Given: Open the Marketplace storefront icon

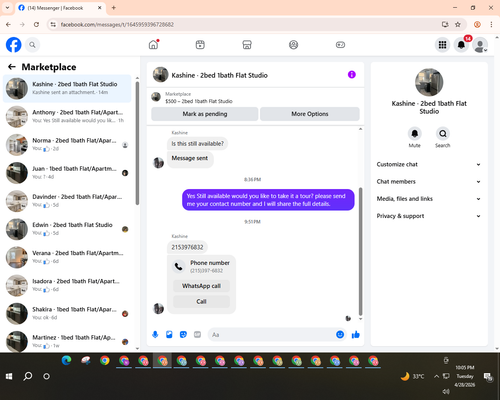Looking at the screenshot, I should point(247,45).
